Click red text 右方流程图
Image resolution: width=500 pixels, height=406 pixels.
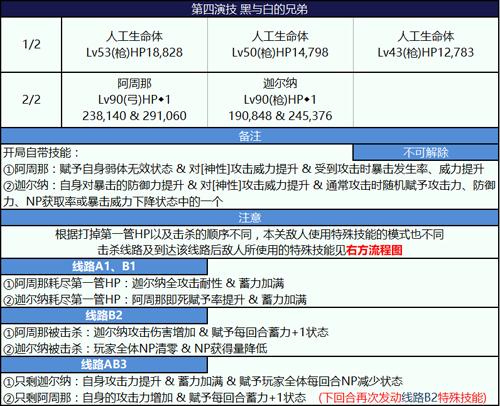374,250
